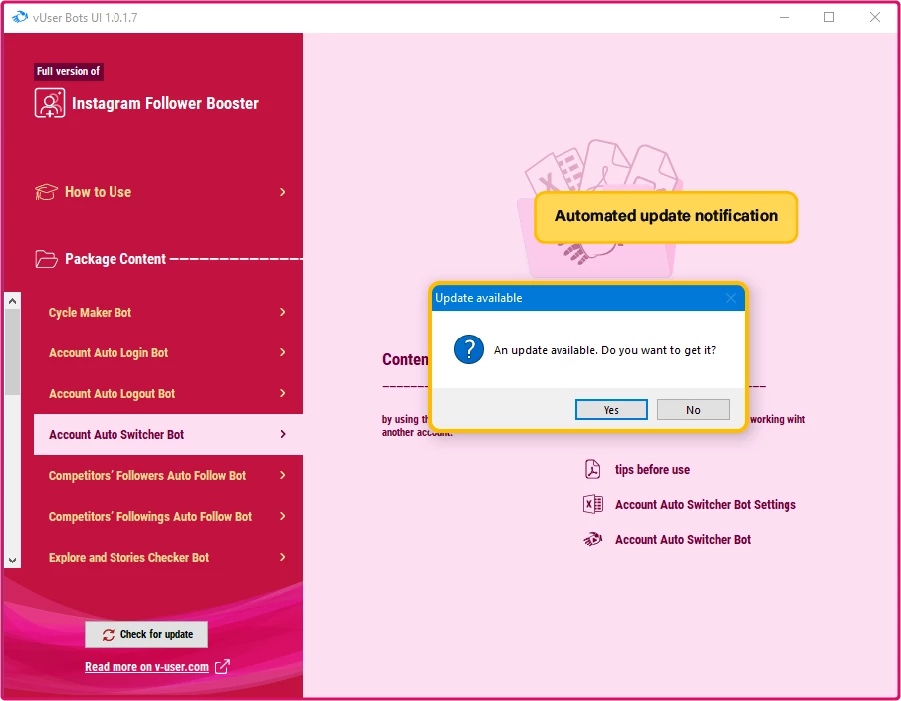Select Competitors' Followers Auto Follow Bot
The width and height of the screenshot is (901, 701).
tap(168, 475)
